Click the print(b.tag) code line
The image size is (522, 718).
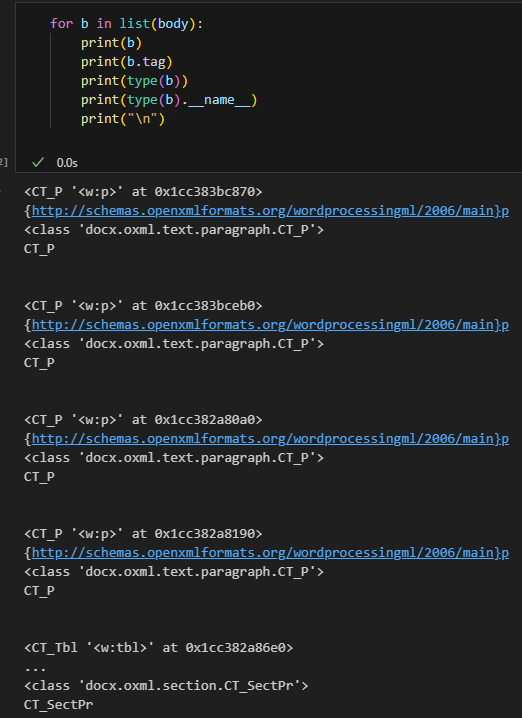point(126,61)
